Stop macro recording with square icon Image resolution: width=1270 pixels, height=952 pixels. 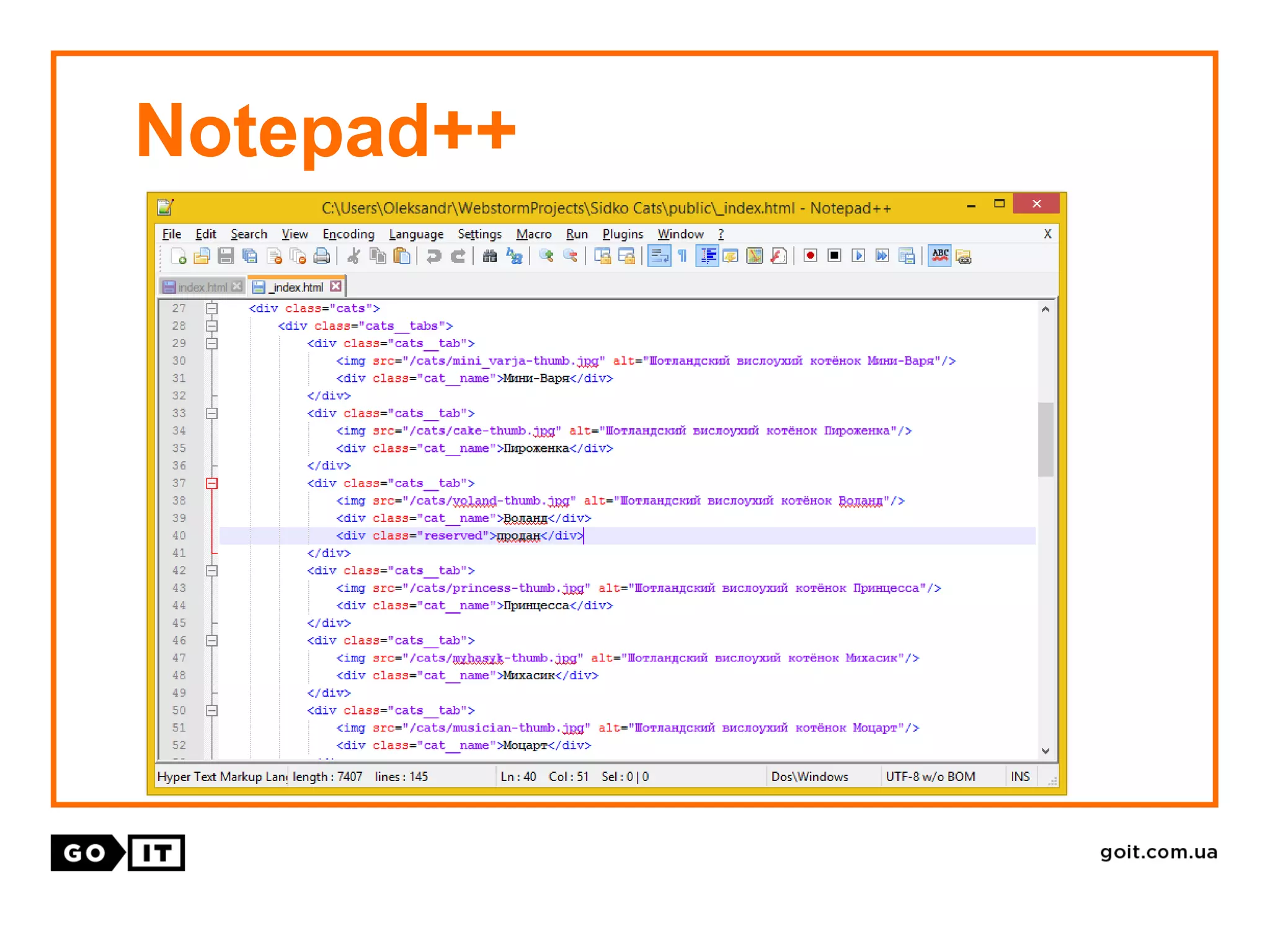[x=835, y=256]
